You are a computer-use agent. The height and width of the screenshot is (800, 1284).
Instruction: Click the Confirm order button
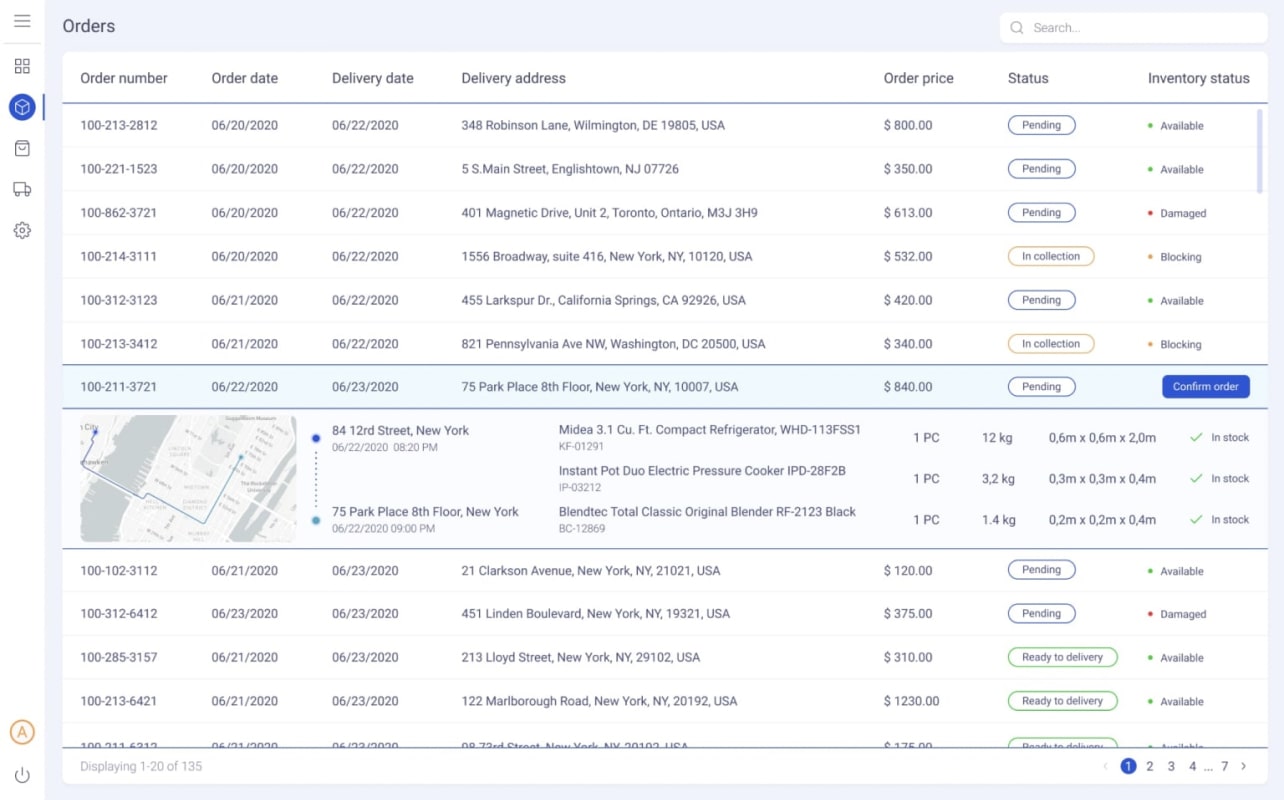point(1205,386)
